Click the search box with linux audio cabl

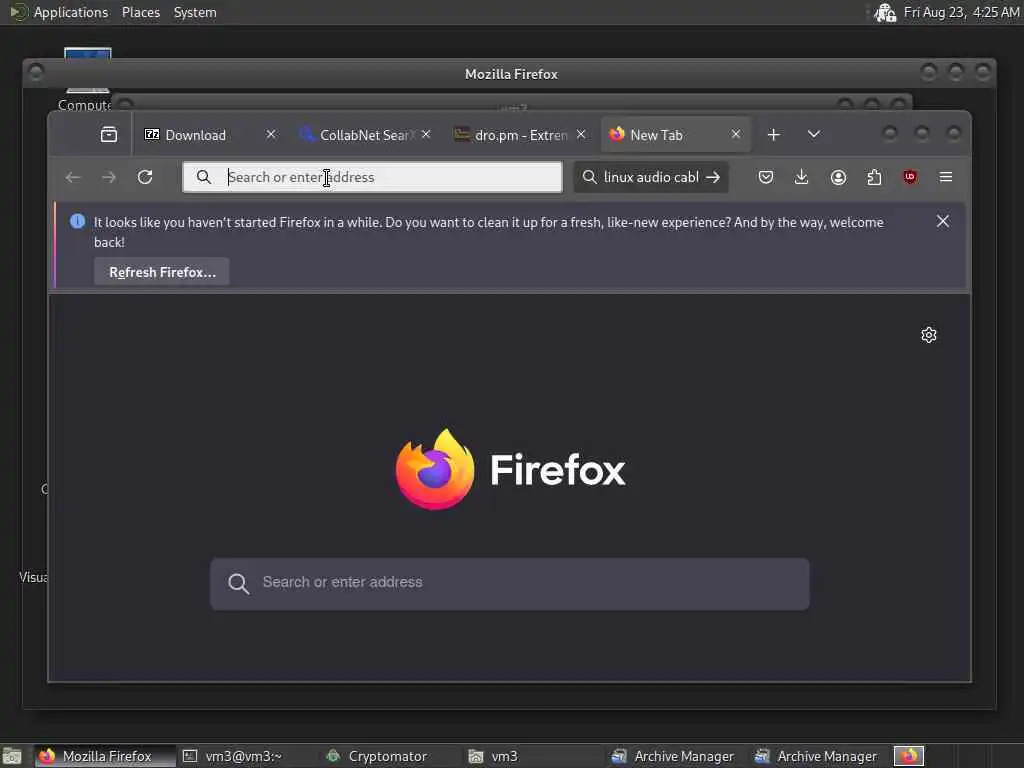[651, 177]
